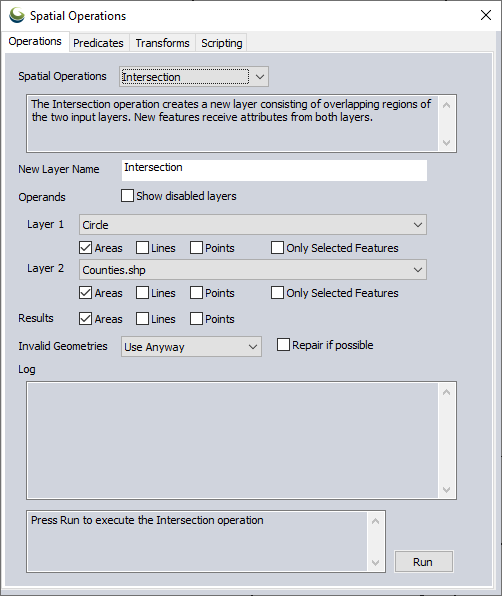Uncheck Areas for Layer 1
The image size is (502, 596).
coord(86,248)
